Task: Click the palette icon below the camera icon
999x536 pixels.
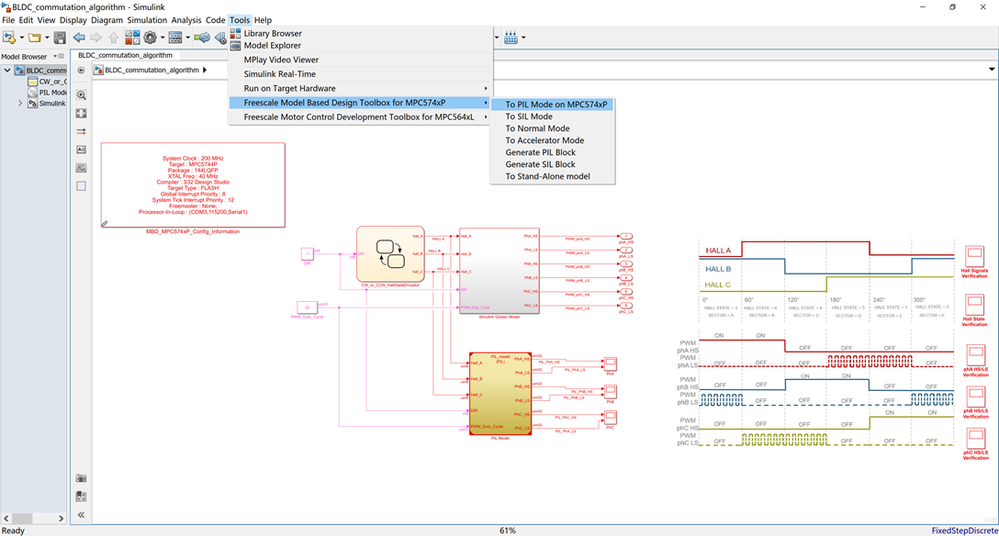Action: click(81, 496)
